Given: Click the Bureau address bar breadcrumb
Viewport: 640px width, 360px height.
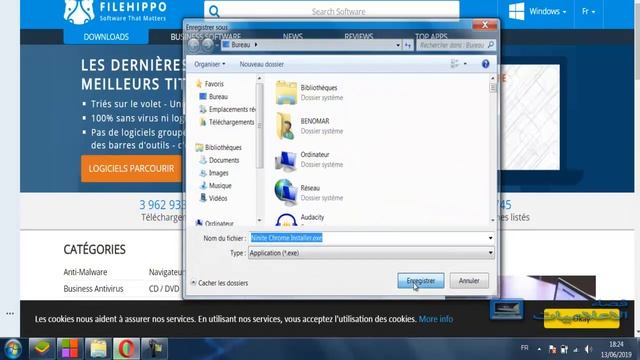Looking at the screenshot, I should tap(240, 44).
